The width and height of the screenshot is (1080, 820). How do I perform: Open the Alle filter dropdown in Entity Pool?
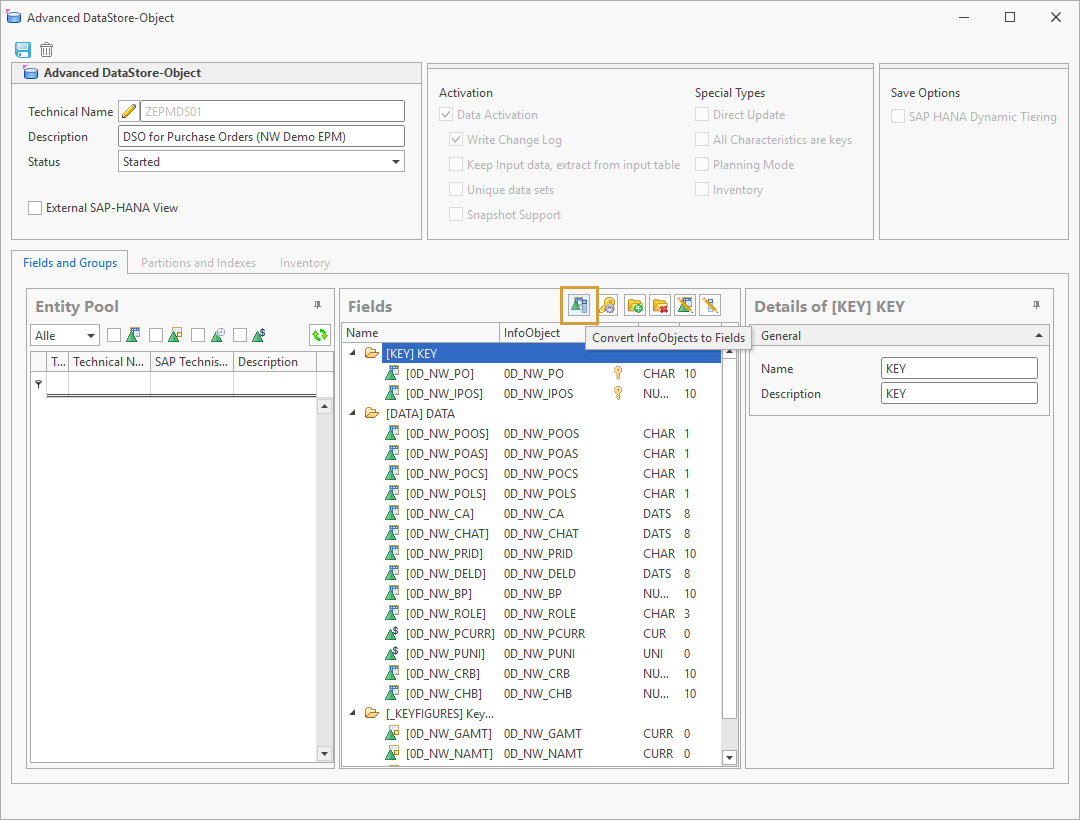(64, 335)
